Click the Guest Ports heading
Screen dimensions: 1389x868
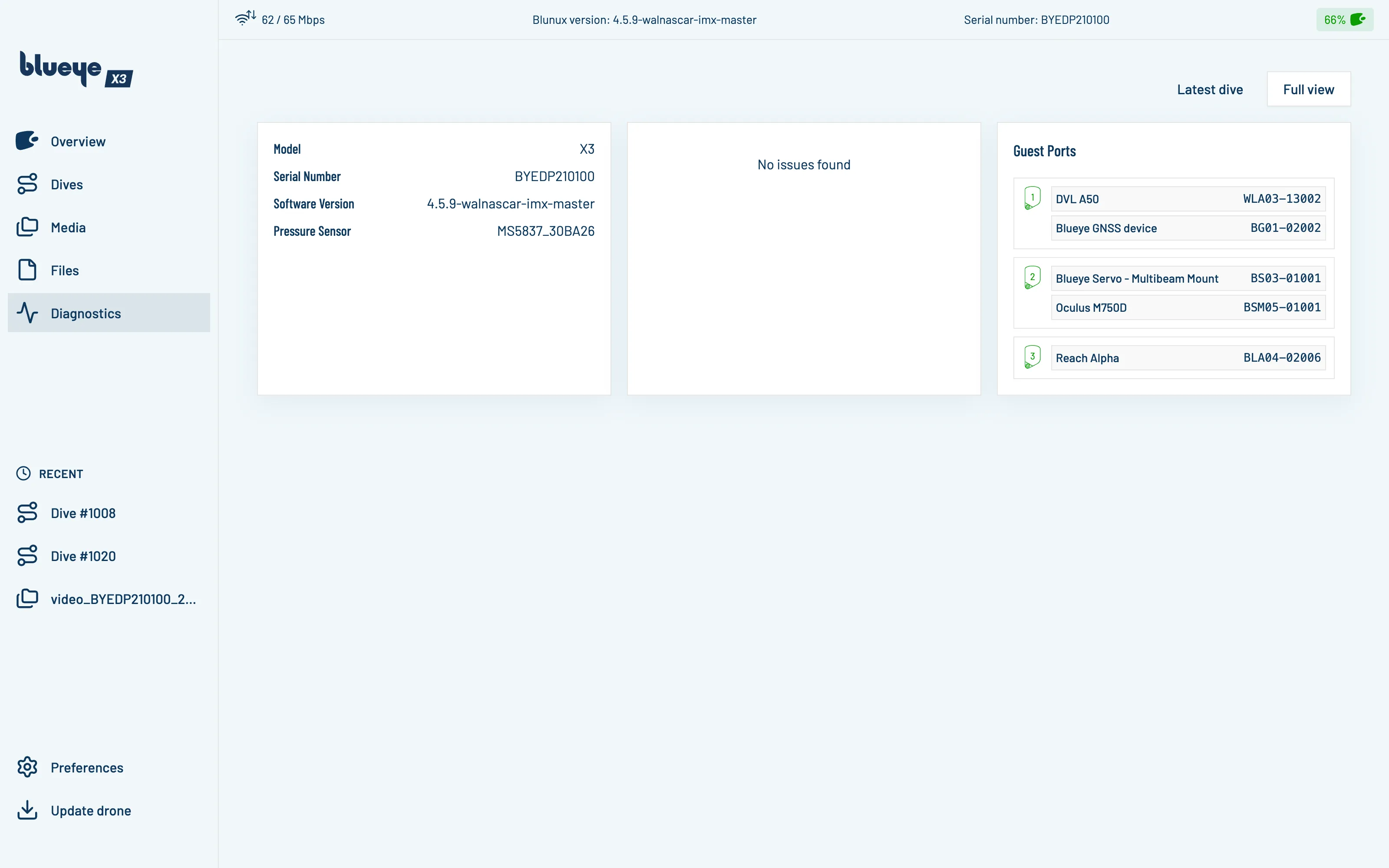(x=1044, y=151)
